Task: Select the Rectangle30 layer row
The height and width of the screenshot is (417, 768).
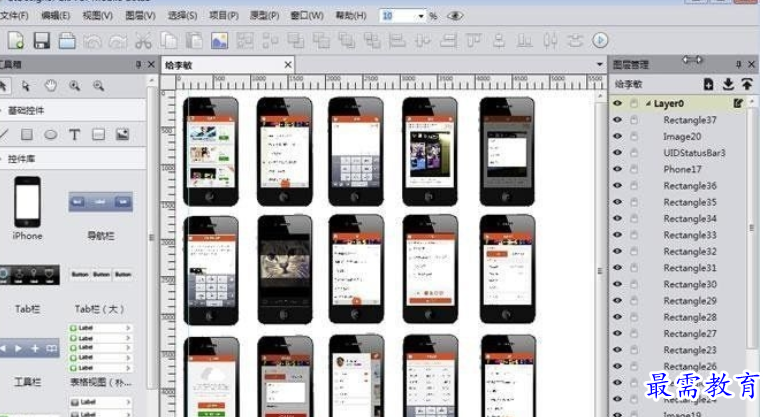Action: tap(678, 284)
